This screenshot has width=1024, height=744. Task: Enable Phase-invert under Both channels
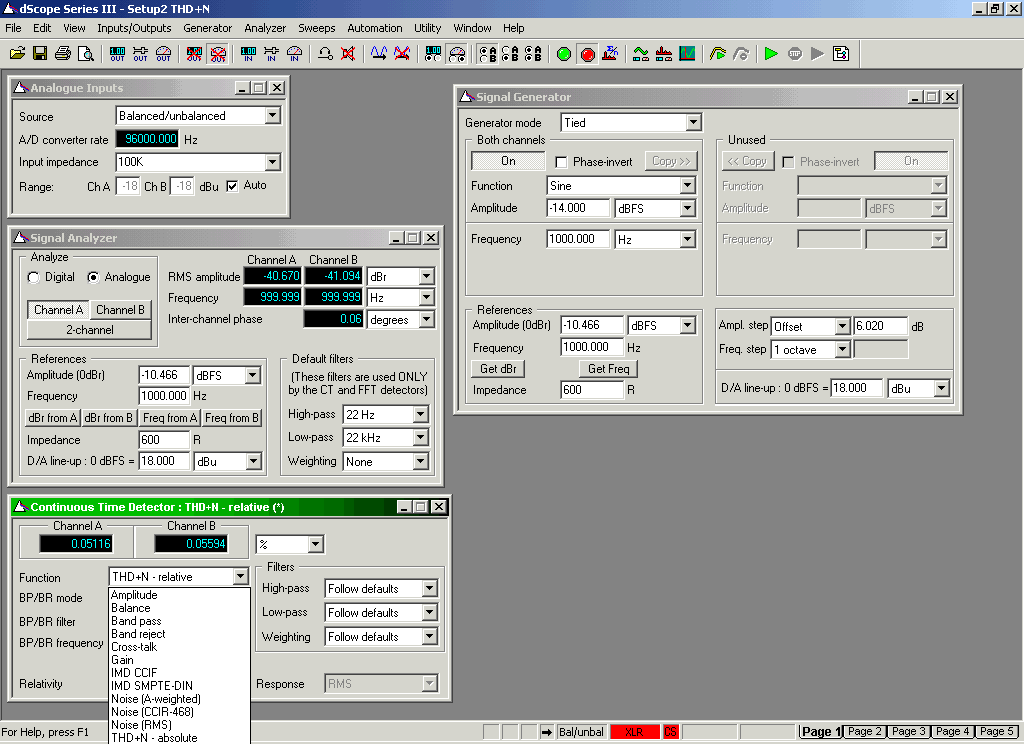pyautogui.click(x=561, y=162)
